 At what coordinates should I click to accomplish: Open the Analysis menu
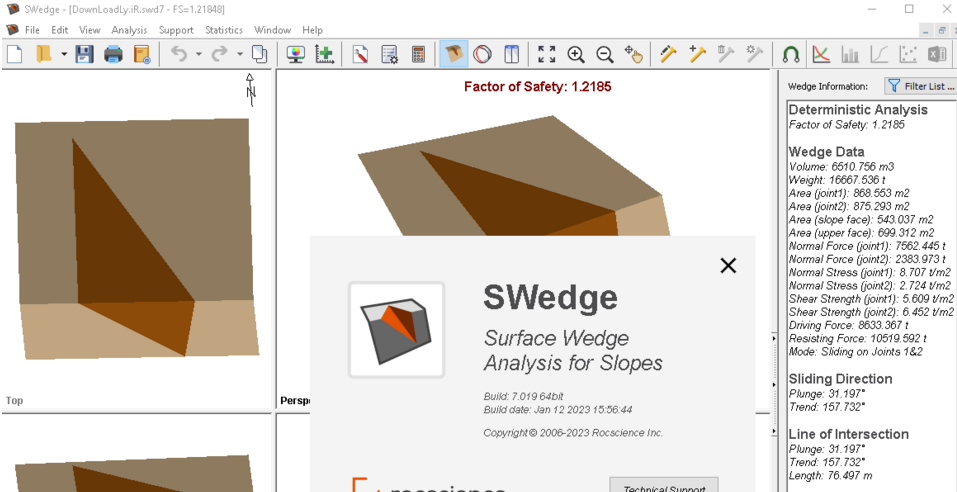[x=129, y=30]
